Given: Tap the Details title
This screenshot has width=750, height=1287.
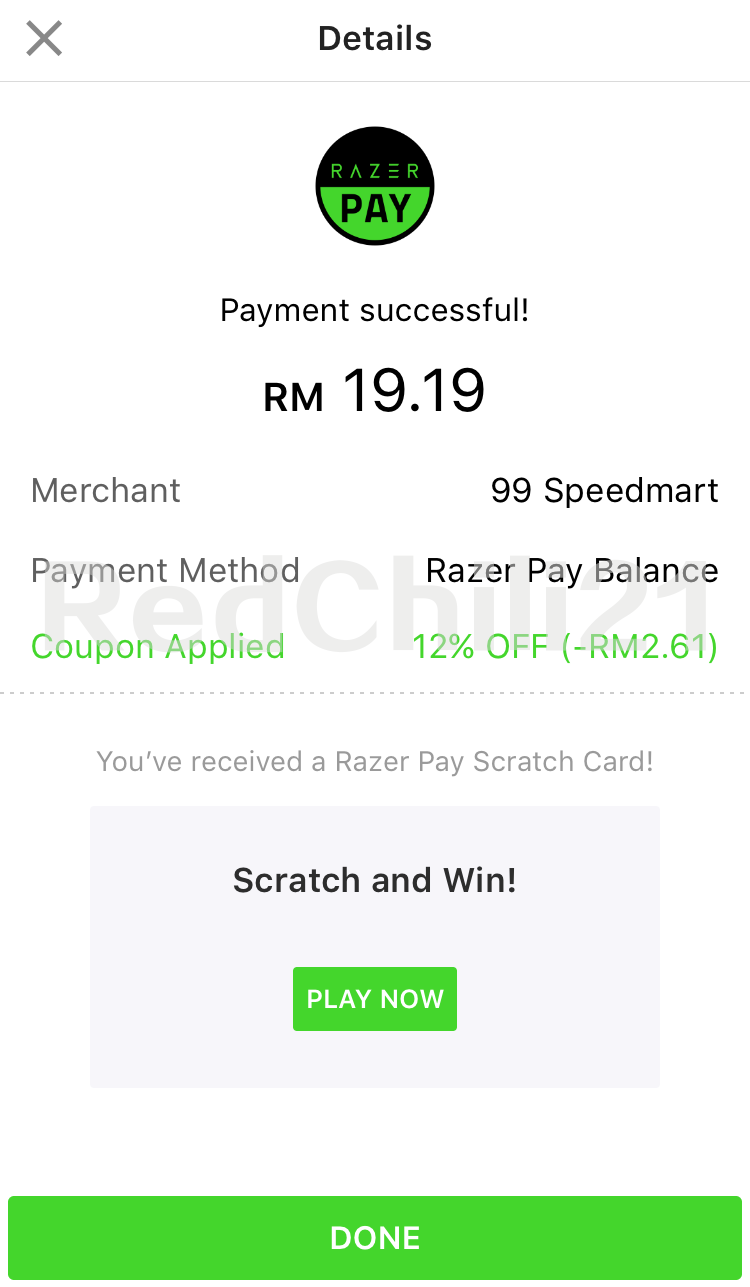Looking at the screenshot, I should 375,39.
